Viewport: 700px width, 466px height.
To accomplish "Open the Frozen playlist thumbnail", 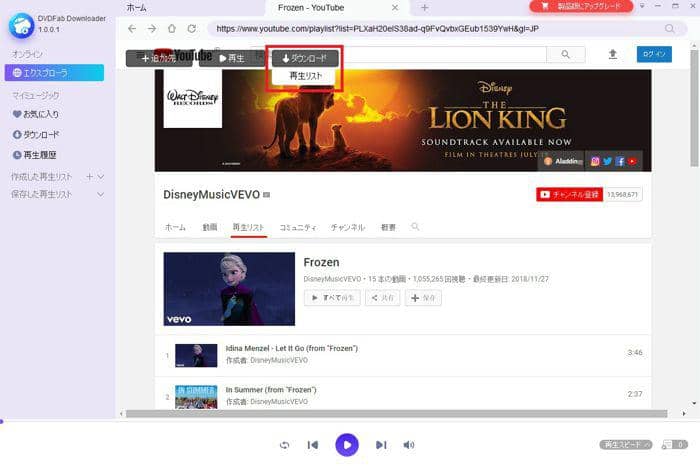I will click(x=229, y=289).
